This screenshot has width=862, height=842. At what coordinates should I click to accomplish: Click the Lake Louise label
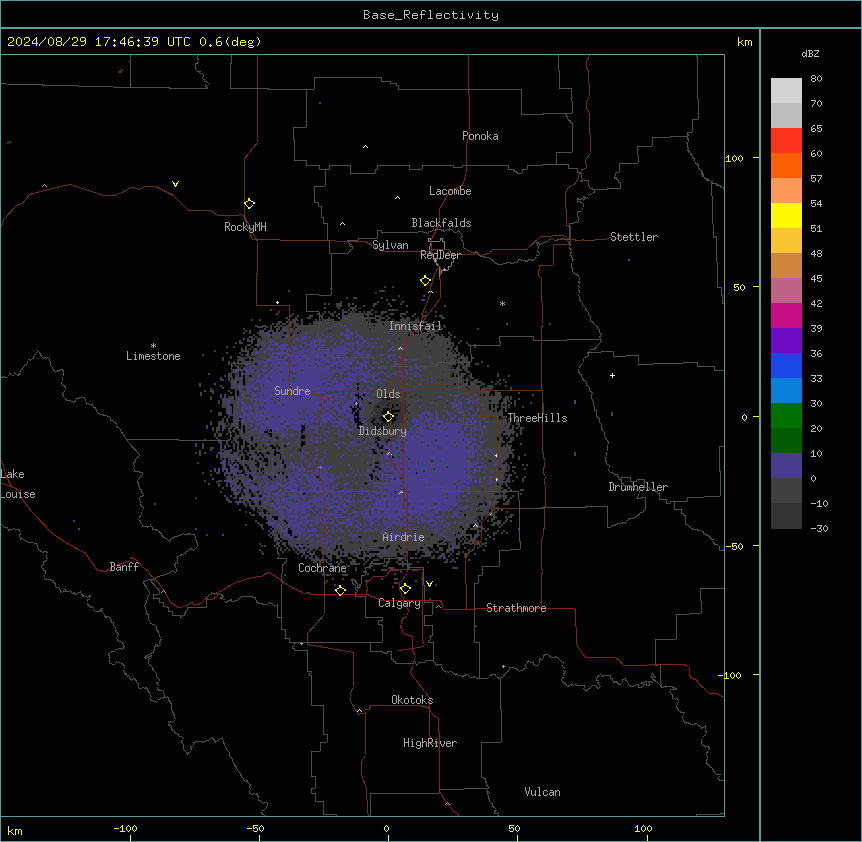pyautogui.click(x=17, y=484)
